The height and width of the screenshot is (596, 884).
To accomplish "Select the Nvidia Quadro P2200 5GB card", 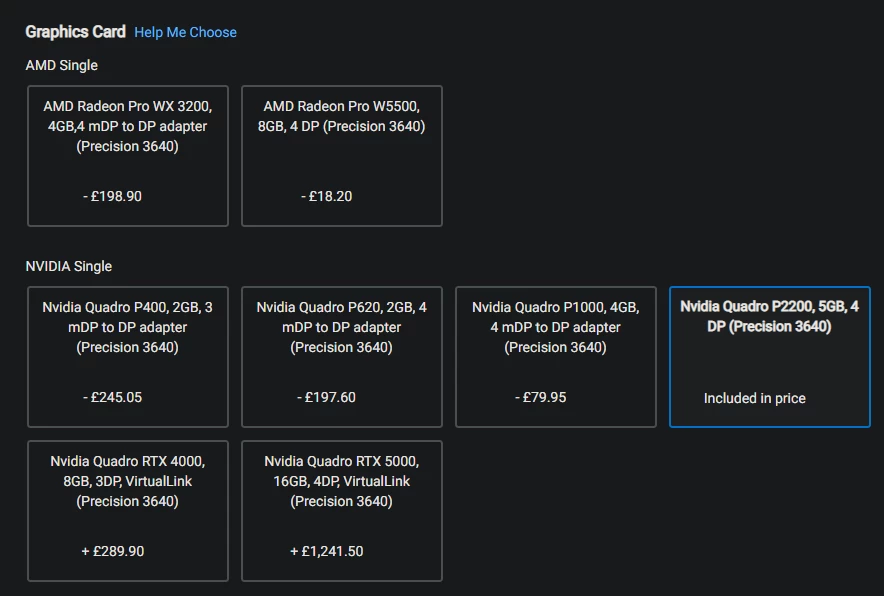I will 770,357.
